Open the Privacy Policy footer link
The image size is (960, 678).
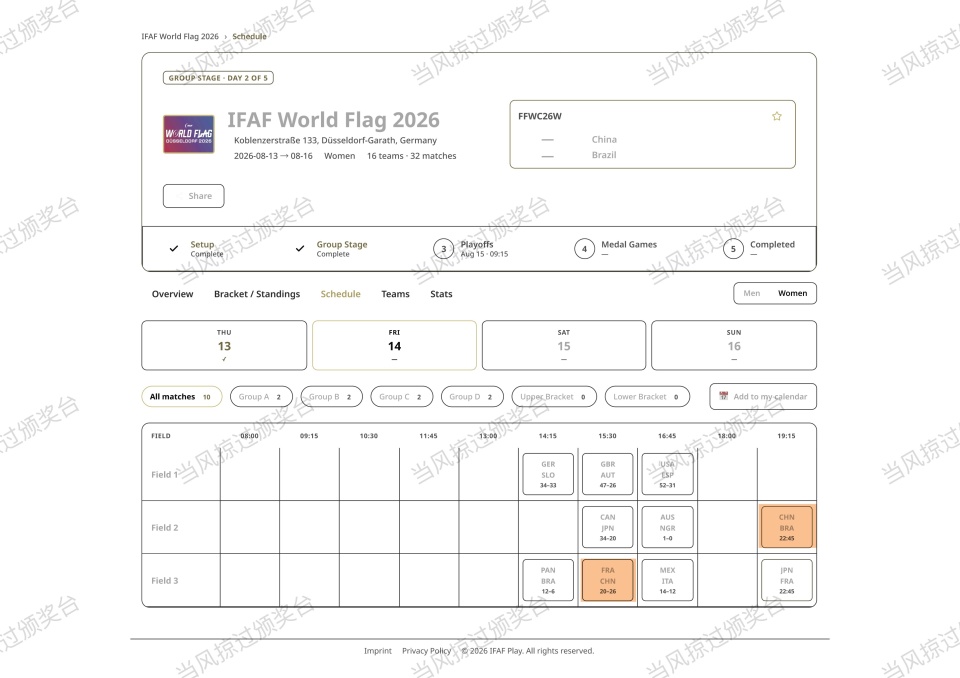[x=426, y=650]
